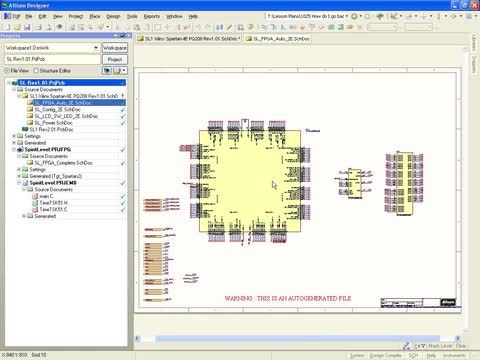Choose the Select Inside Area rectangle tool

click(158, 27)
